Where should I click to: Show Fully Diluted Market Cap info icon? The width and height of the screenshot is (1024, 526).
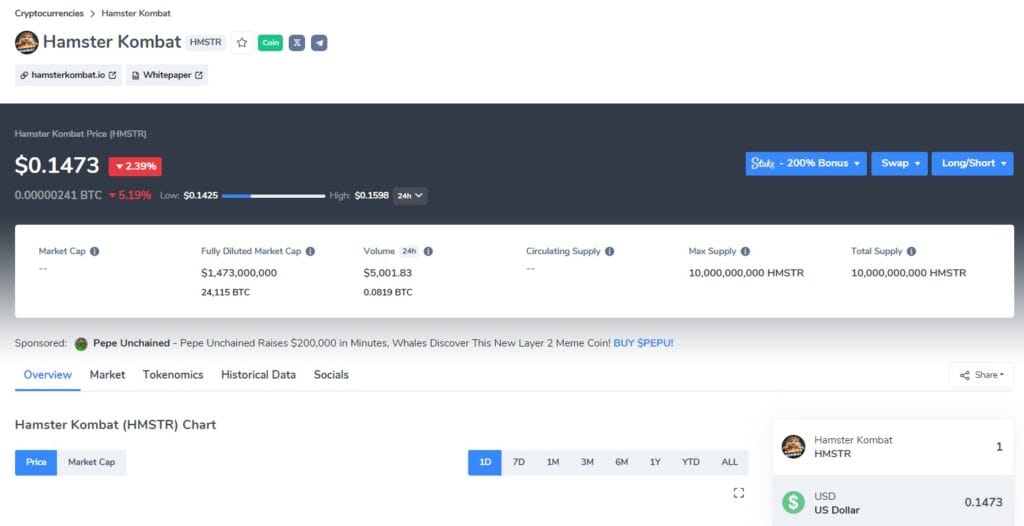pos(310,251)
